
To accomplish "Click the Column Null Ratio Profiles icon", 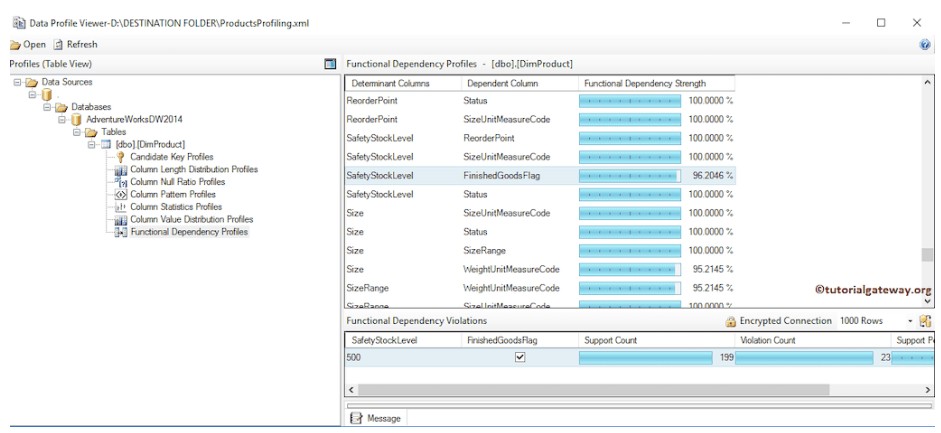I will click(121, 182).
